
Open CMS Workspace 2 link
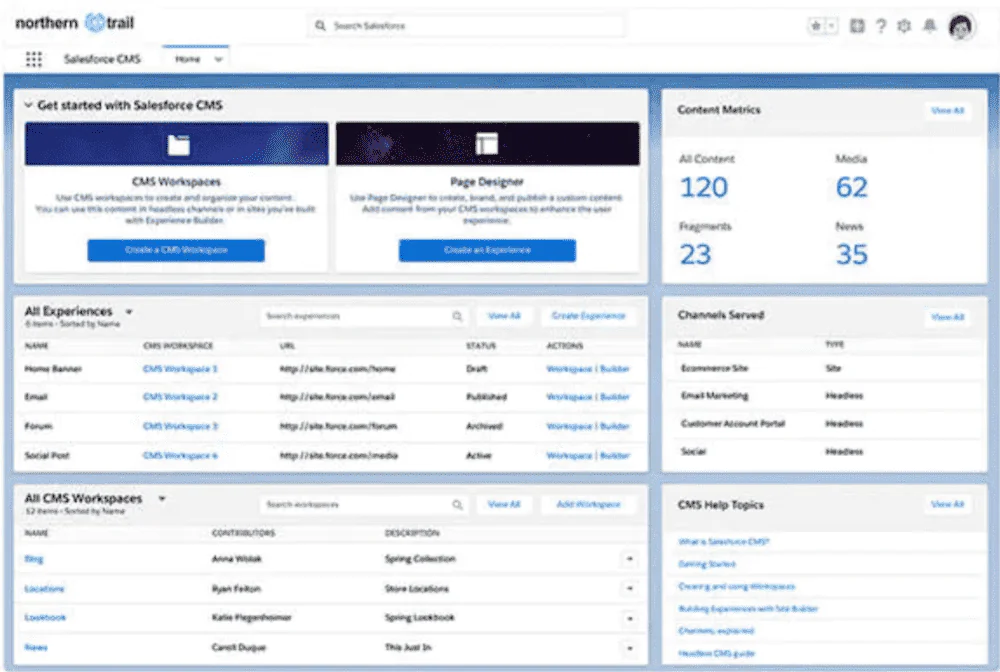[x=180, y=397]
